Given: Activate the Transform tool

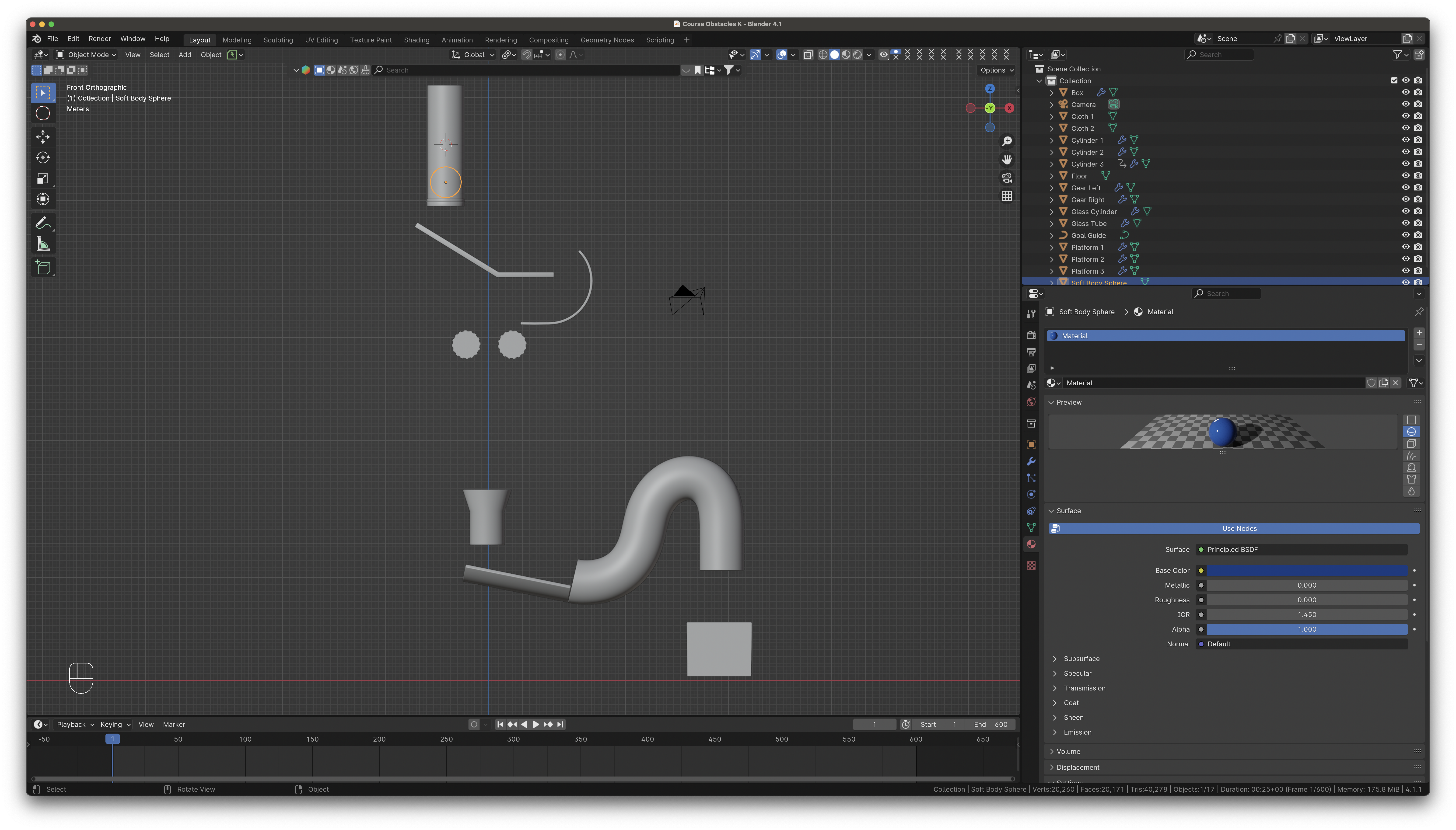Looking at the screenshot, I should 43,199.
